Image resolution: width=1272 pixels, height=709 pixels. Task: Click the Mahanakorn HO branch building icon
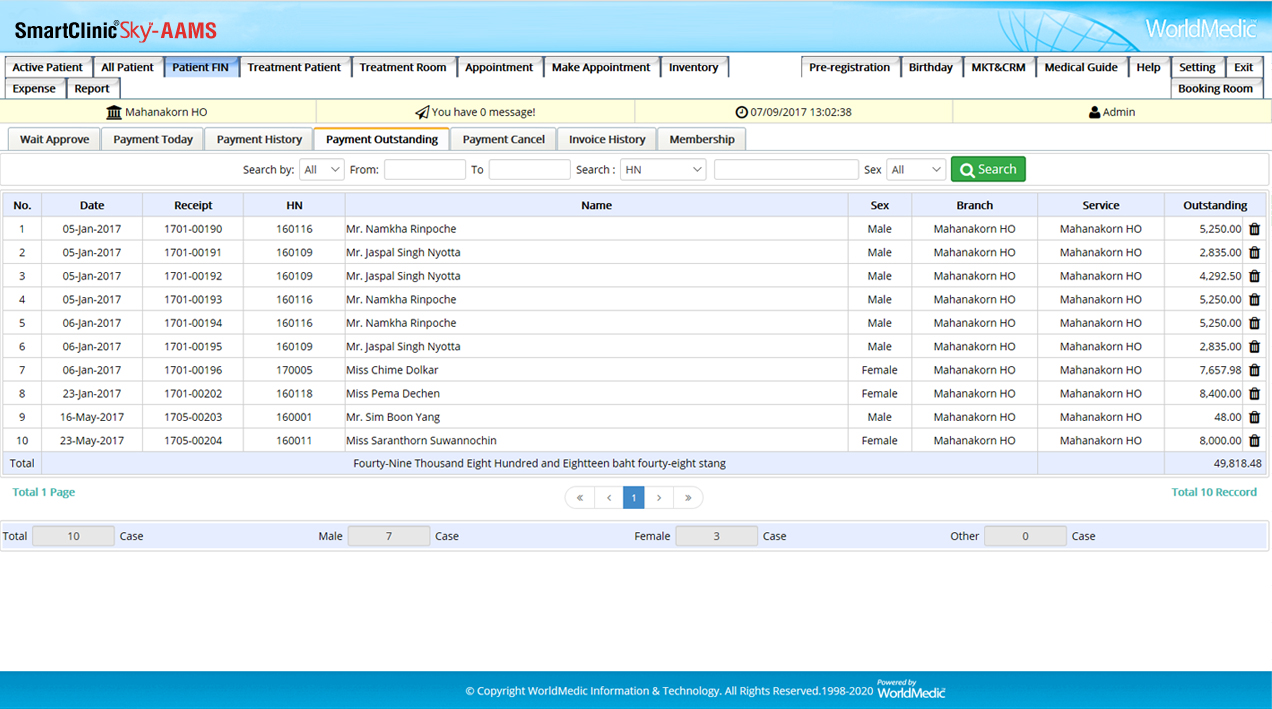pos(114,112)
